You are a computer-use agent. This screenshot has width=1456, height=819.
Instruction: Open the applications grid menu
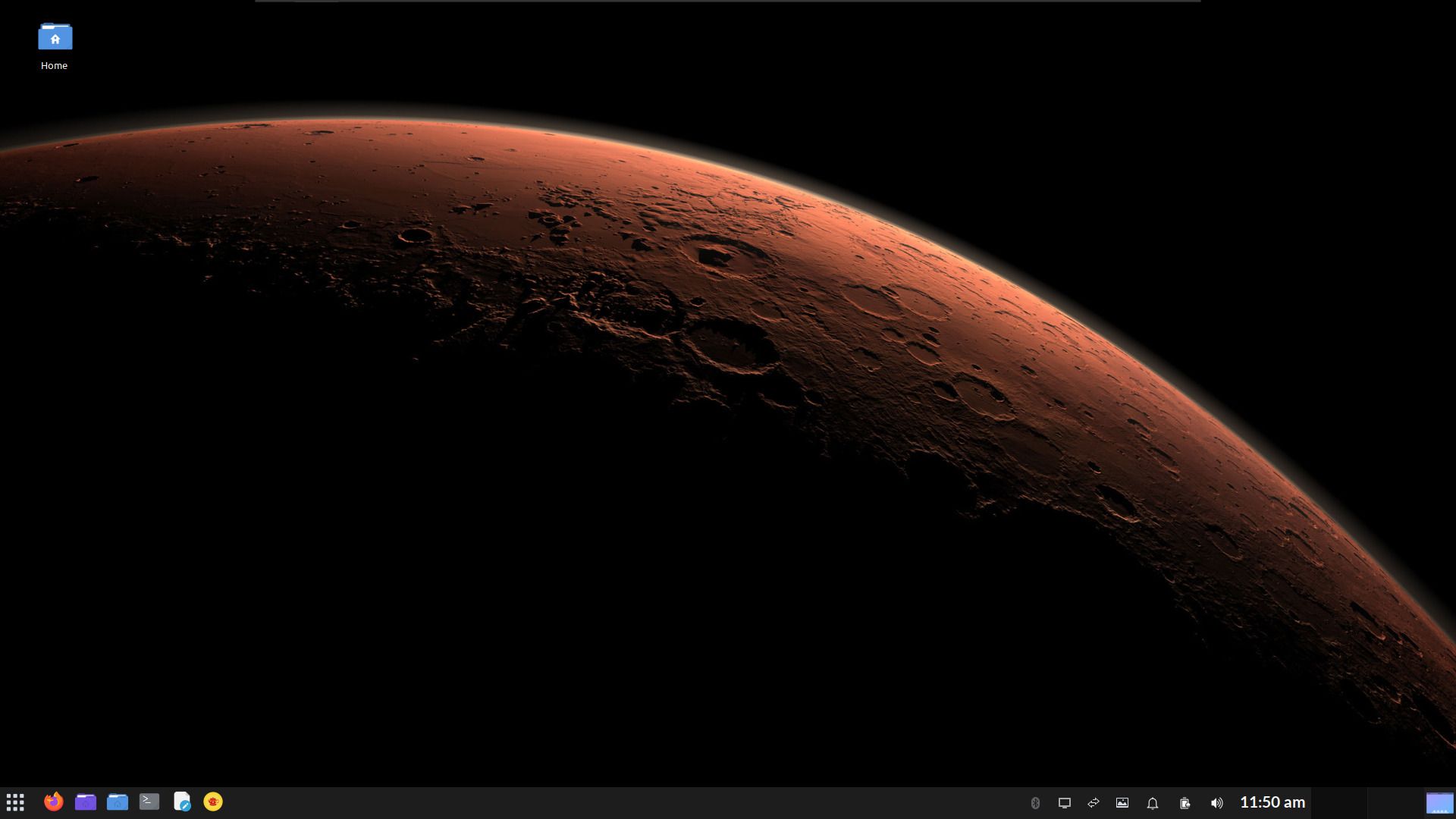point(15,802)
